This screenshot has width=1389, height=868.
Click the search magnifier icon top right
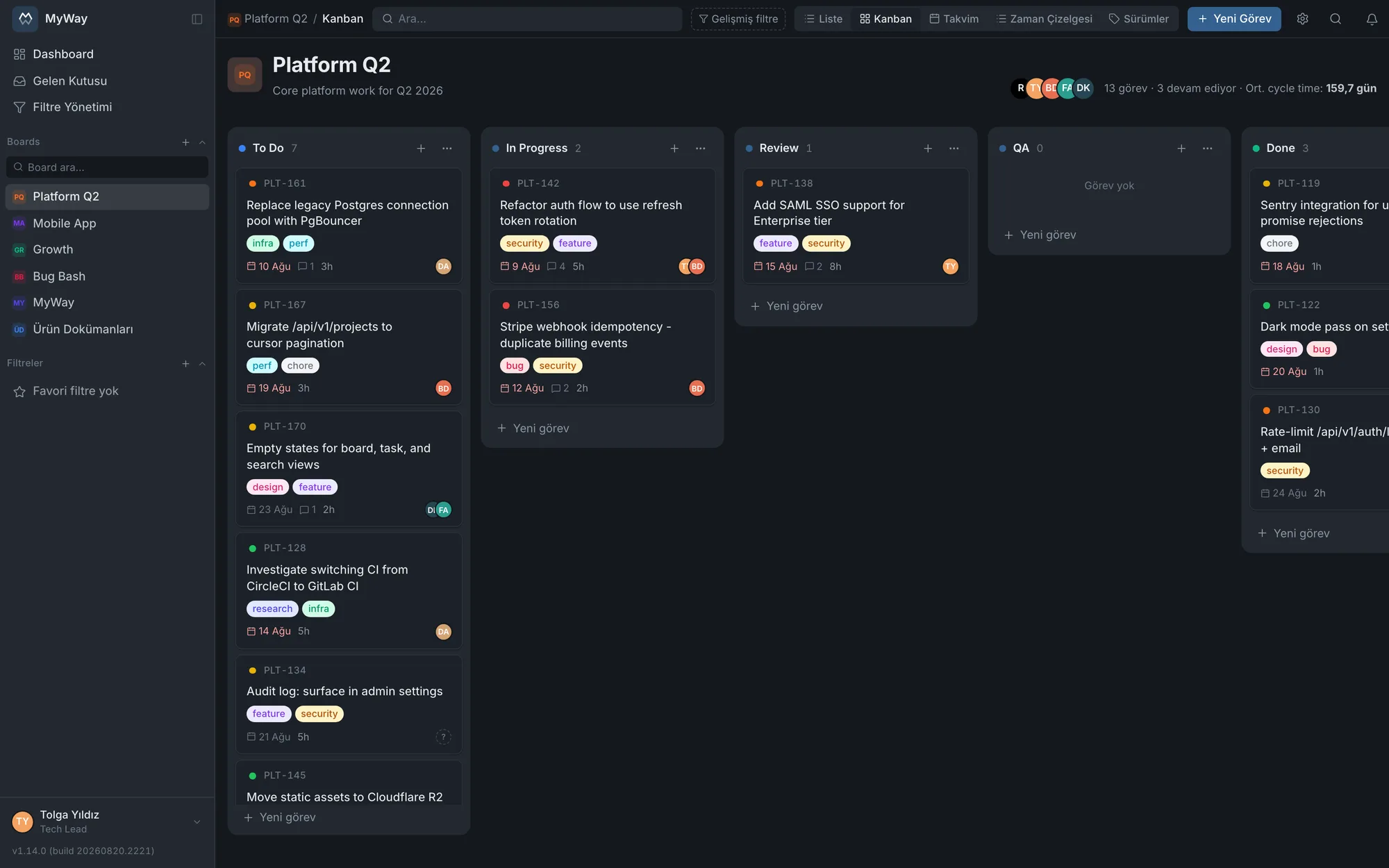(x=1335, y=19)
